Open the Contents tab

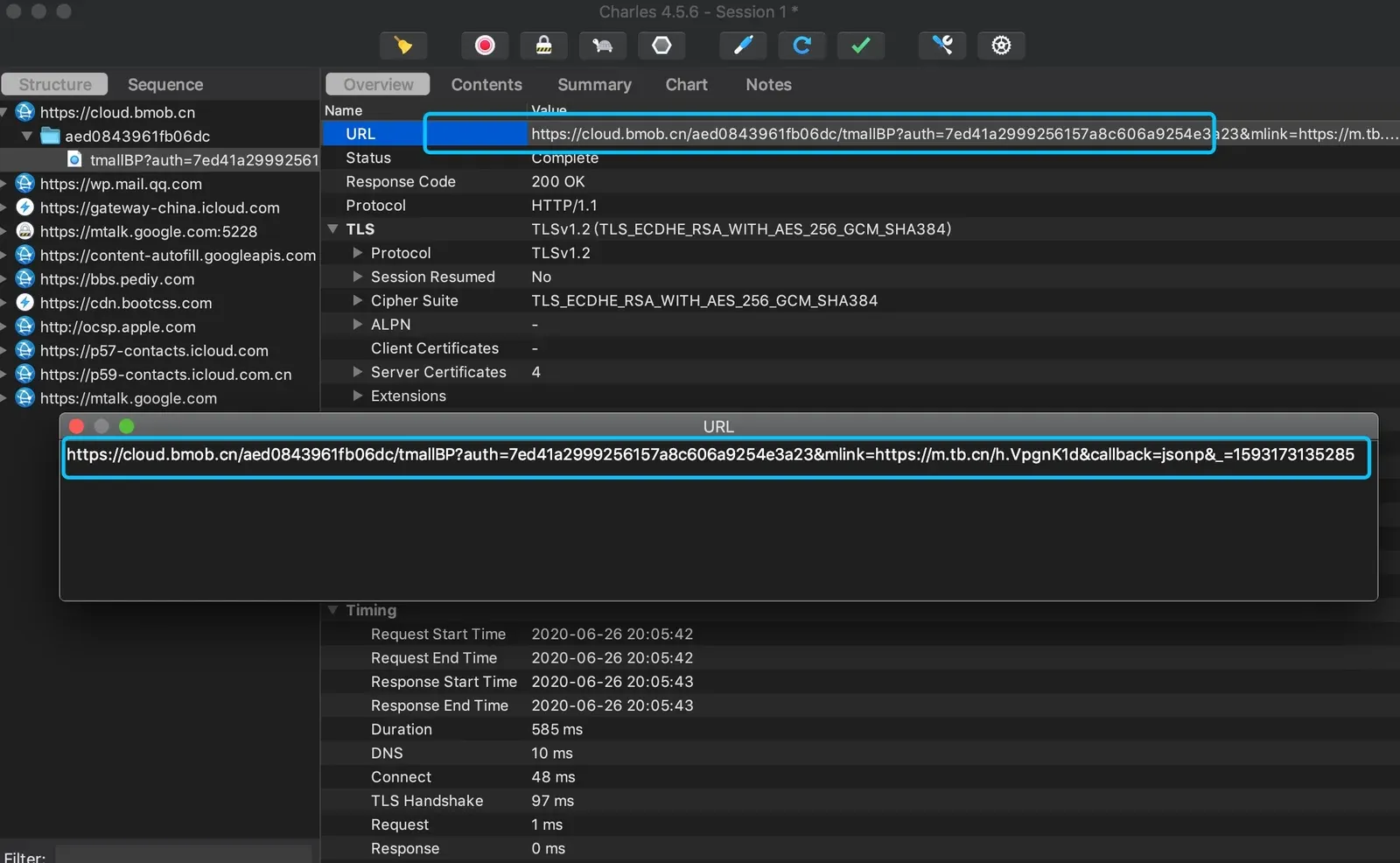click(486, 84)
